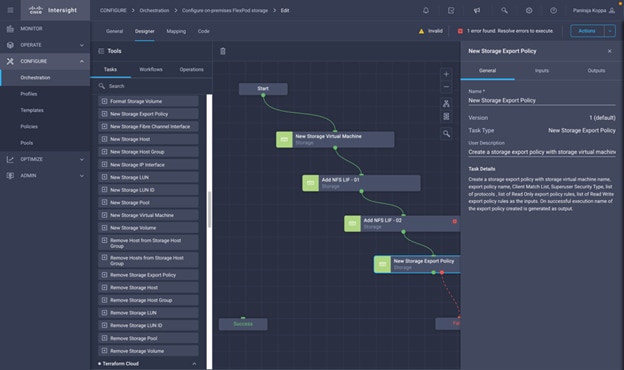The width and height of the screenshot is (624, 370).
Task: Open the hamburger navigation menu
Action: pos(10,10)
